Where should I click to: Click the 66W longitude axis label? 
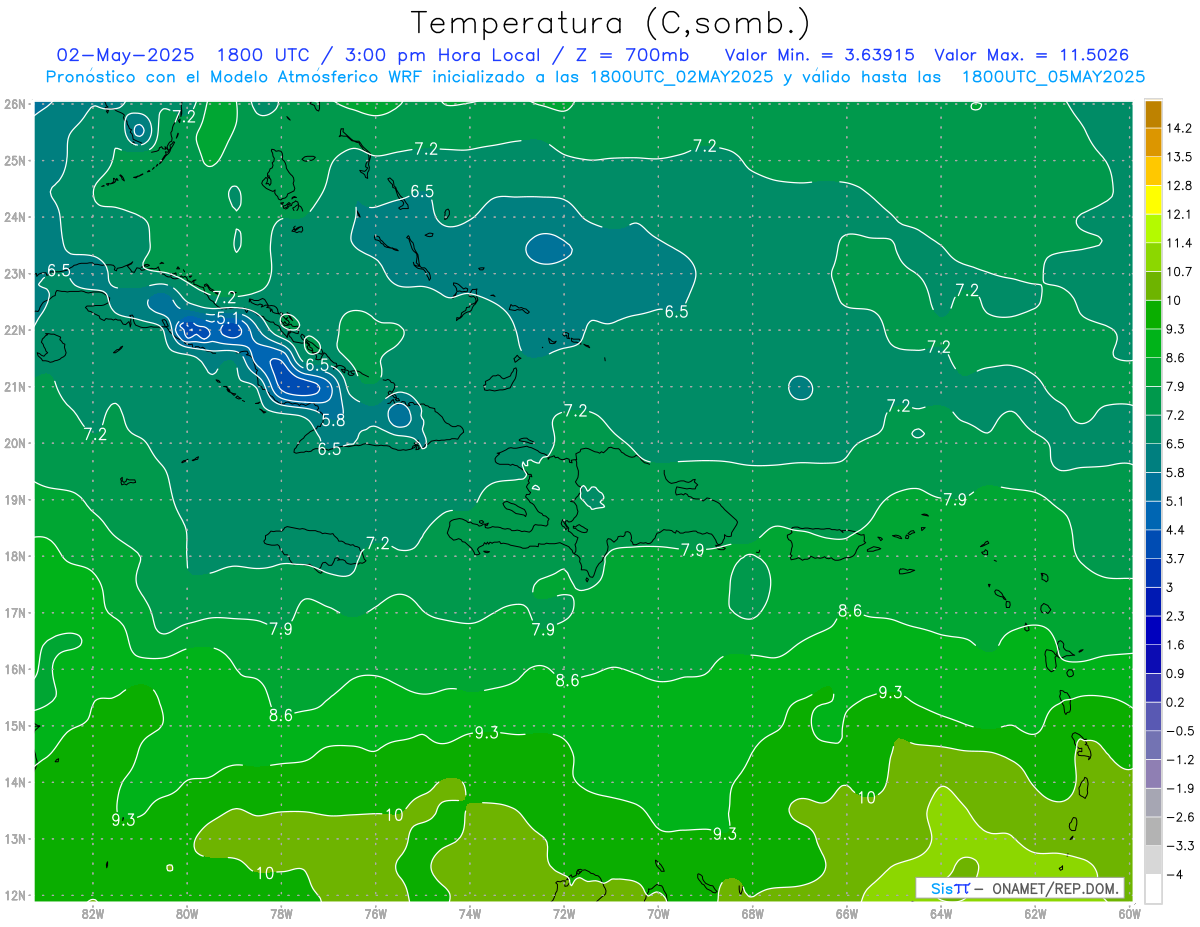pos(846,912)
